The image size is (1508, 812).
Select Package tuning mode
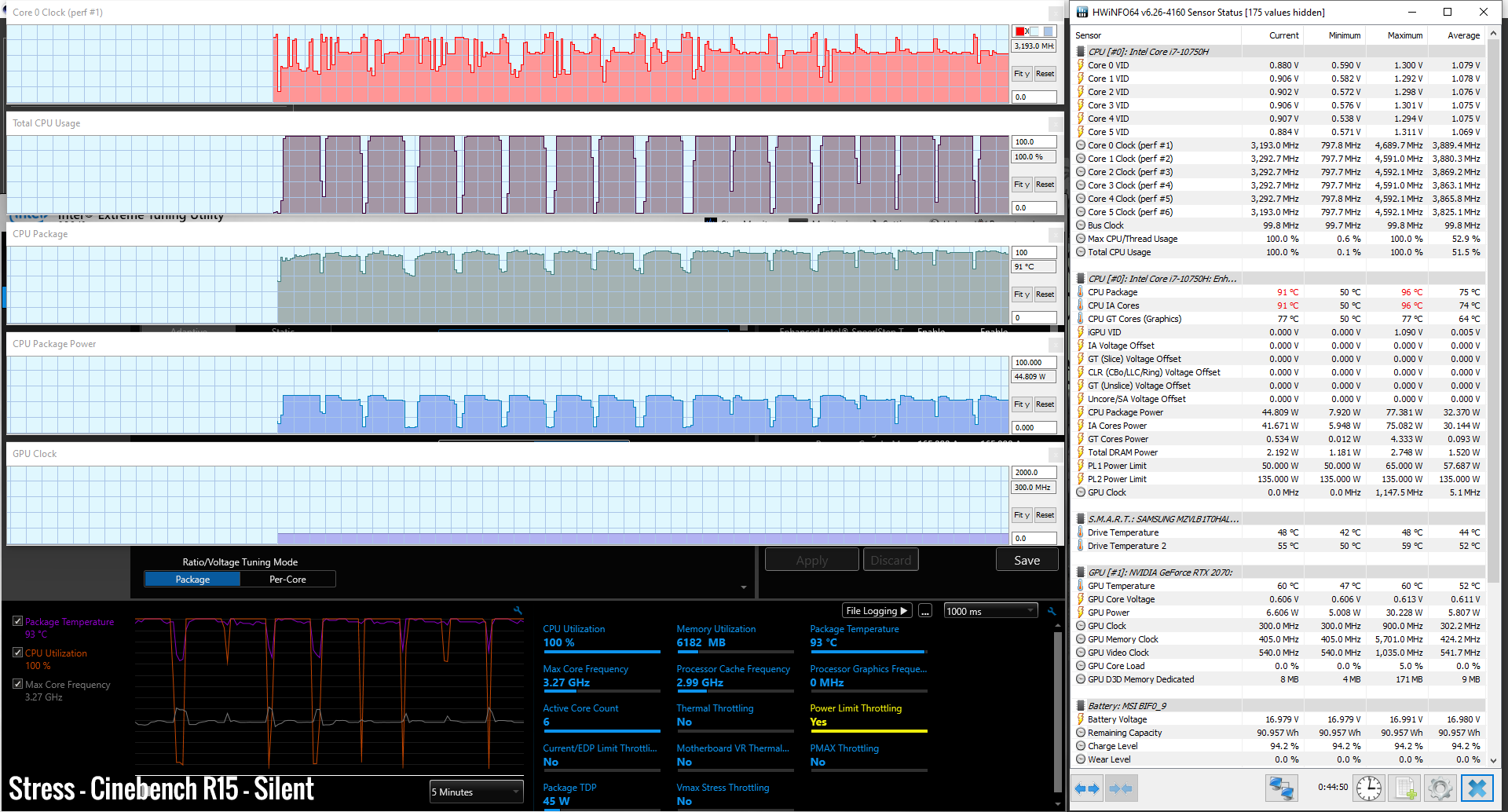click(x=192, y=579)
